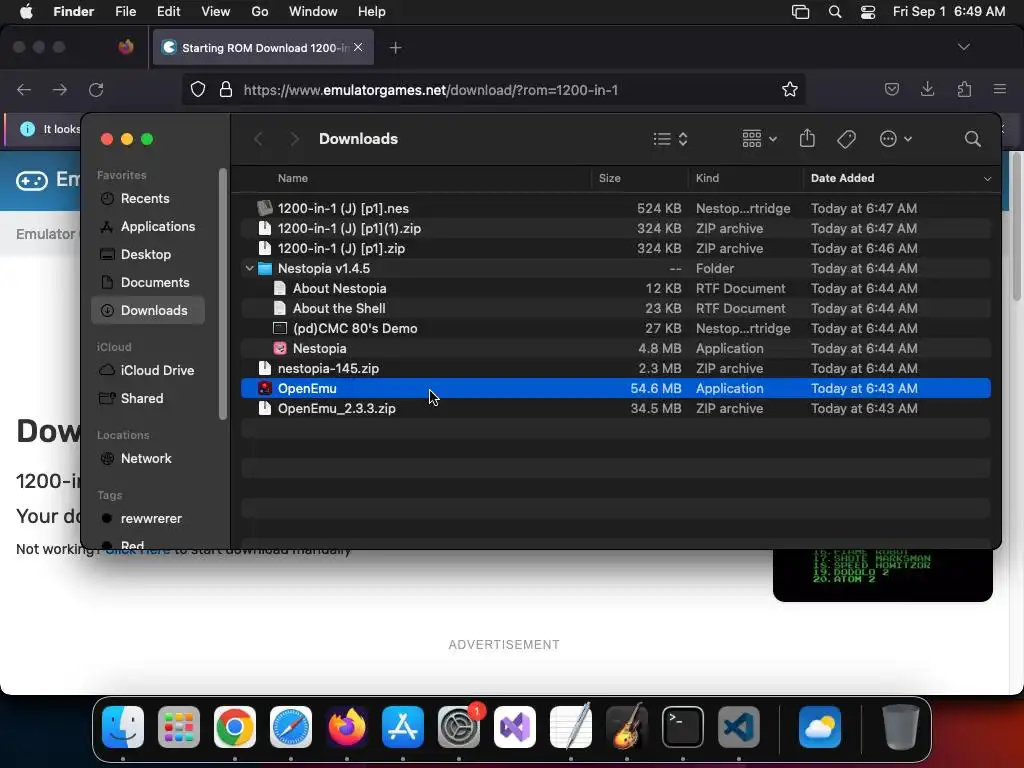The width and height of the screenshot is (1024, 768).
Task: Sort by the Name column header
Action: (293, 178)
